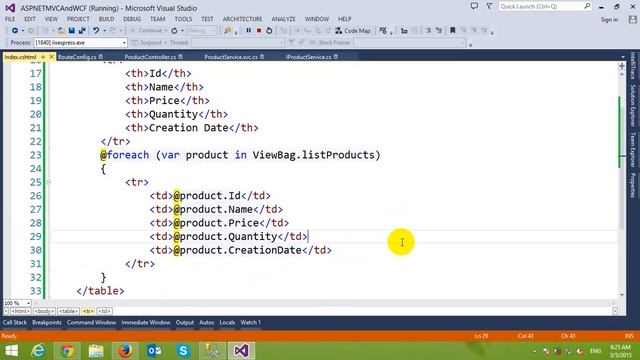The height and width of the screenshot is (360, 640).
Task: Expand the Undo history dropdown arrow
Action: [104, 31]
